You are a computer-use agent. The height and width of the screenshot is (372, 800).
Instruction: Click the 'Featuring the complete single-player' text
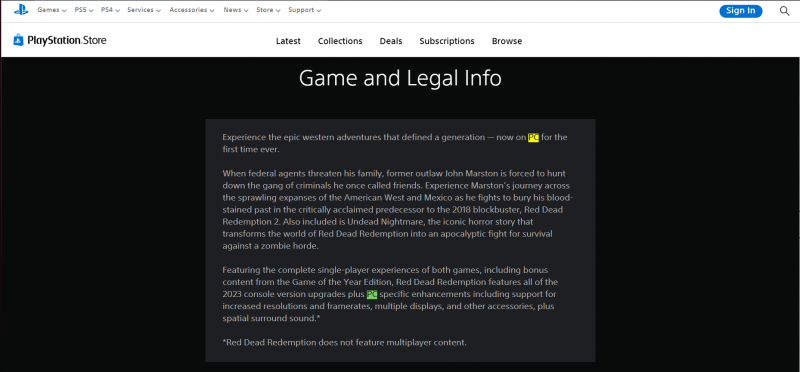coord(391,294)
